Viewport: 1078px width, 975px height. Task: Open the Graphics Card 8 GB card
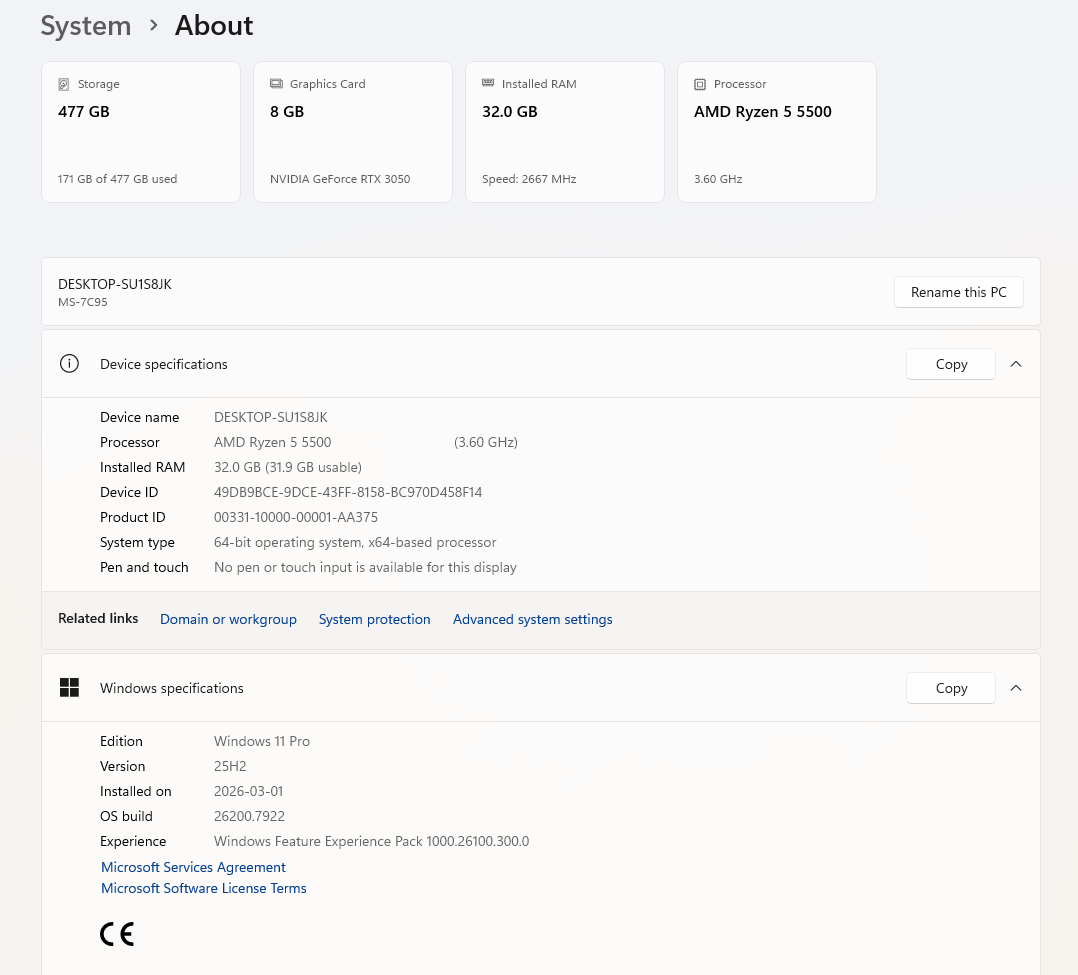(x=353, y=132)
